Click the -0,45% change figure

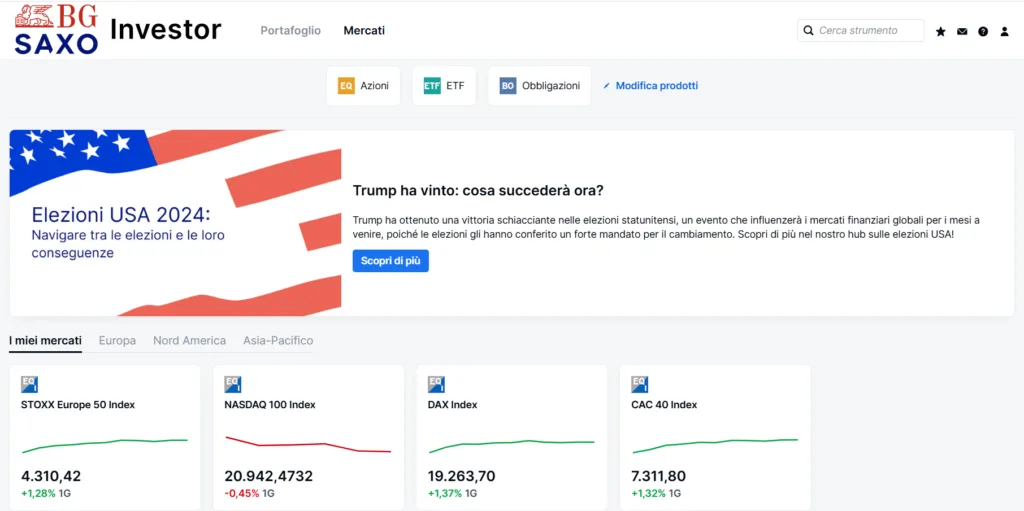click(242, 493)
